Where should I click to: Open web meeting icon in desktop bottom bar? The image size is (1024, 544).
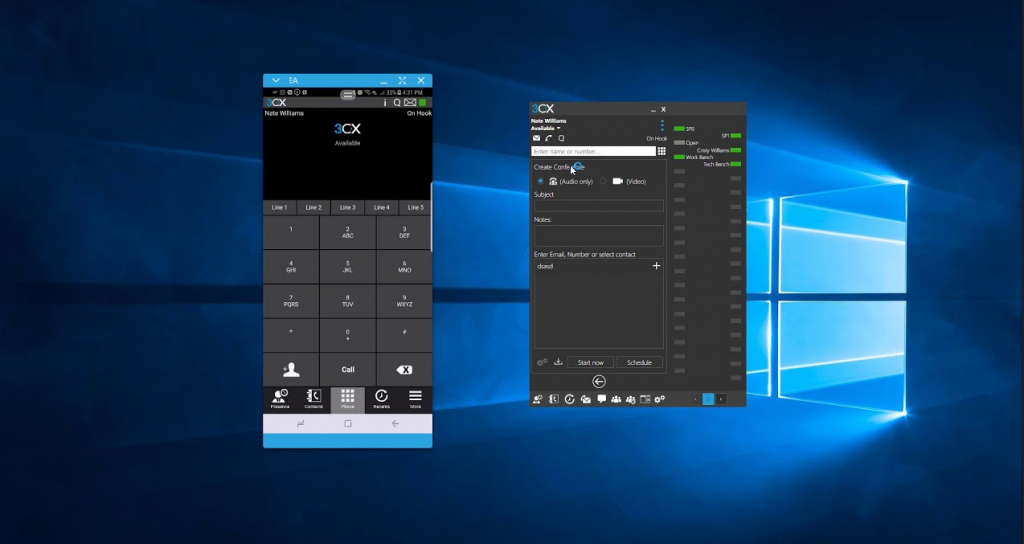pos(631,399)
